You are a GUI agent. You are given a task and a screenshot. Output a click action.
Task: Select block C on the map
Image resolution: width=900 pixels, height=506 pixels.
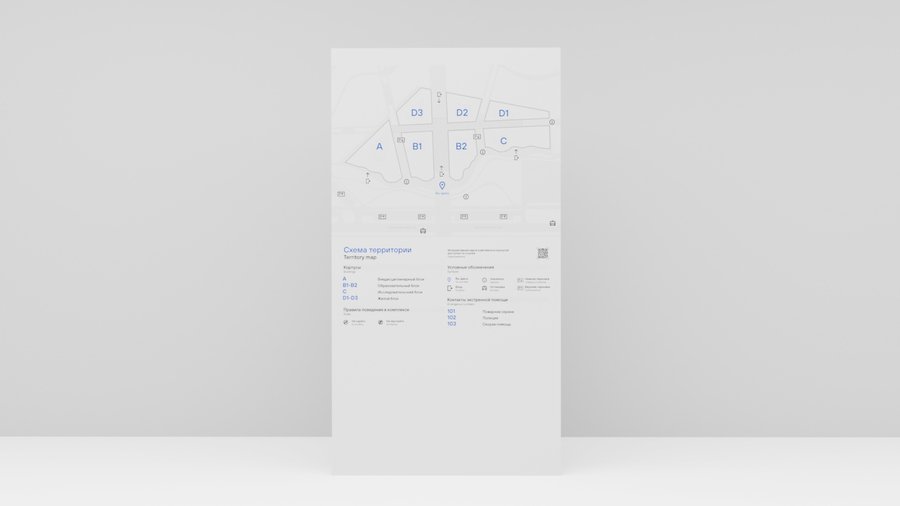[x=503, y=141]
